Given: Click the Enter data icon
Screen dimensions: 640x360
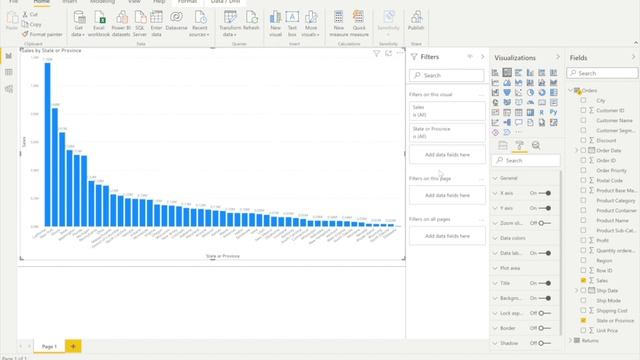Looking at the screenshot, I should point(156,24).
